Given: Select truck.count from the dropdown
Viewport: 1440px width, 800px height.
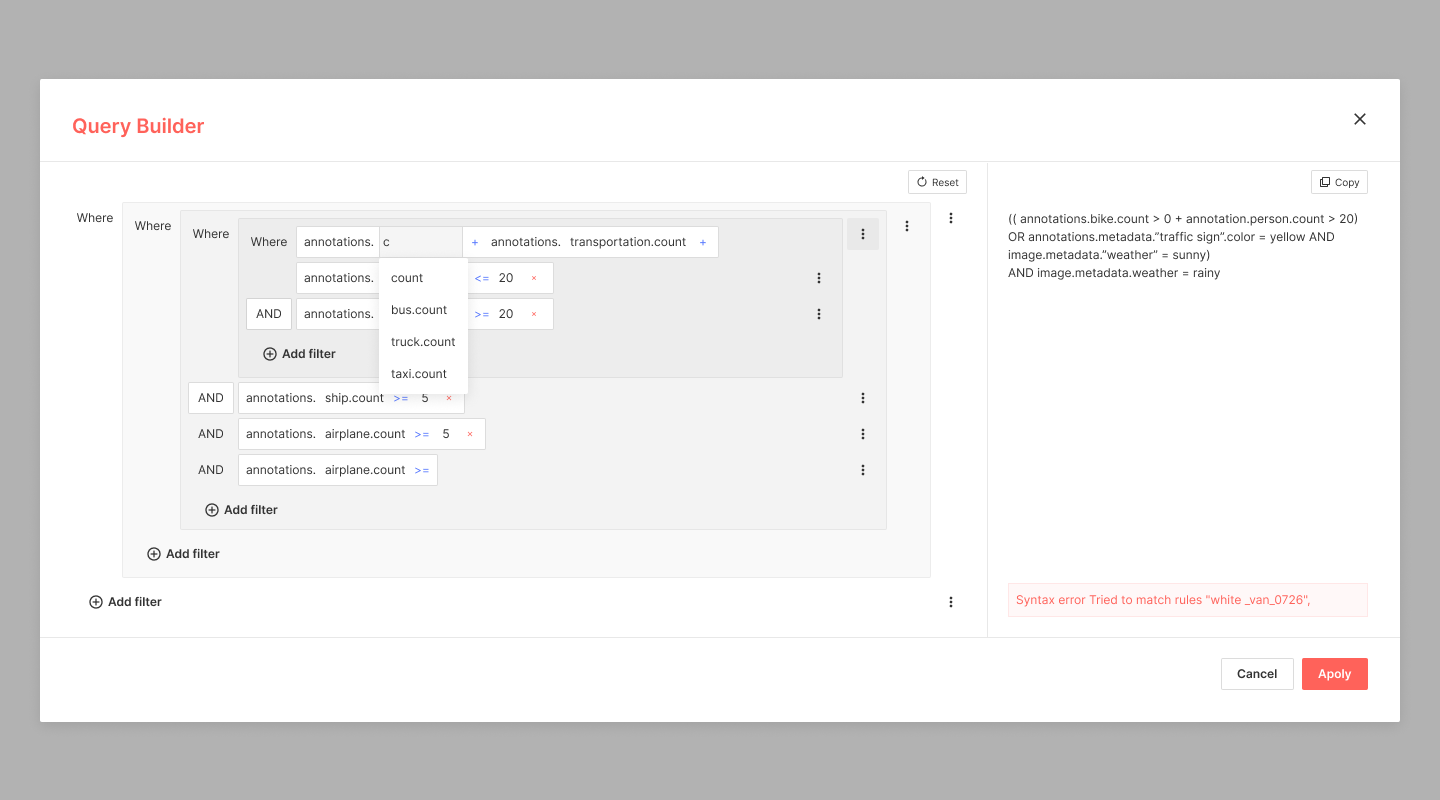Looking at the screenshot, I should tap(422, 341).
